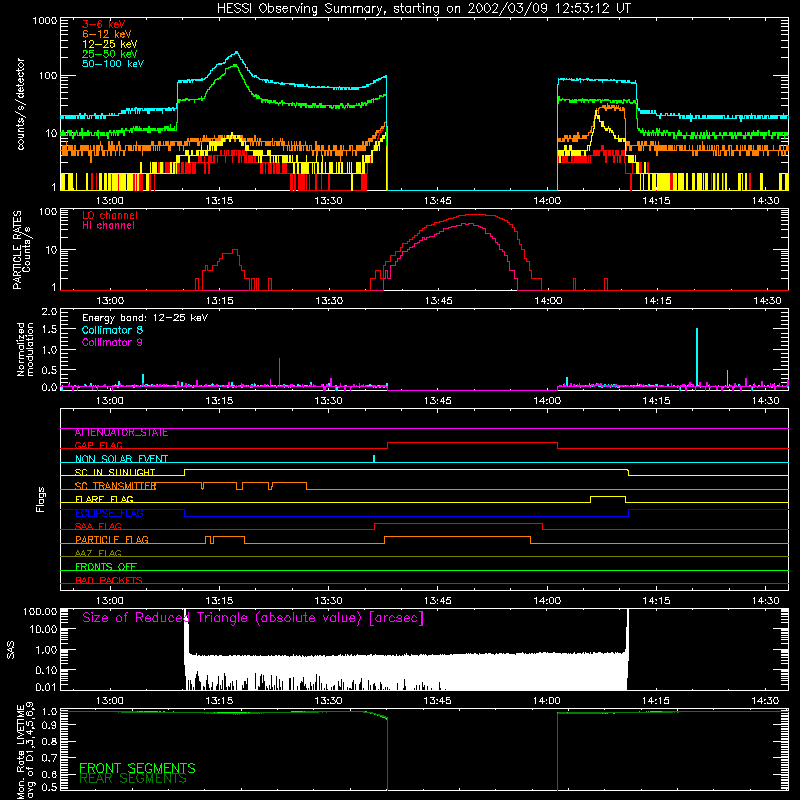Select the orange 6-12 keV legend entry
Viewport: 800px width, 800px height.
tap(107, 34)
